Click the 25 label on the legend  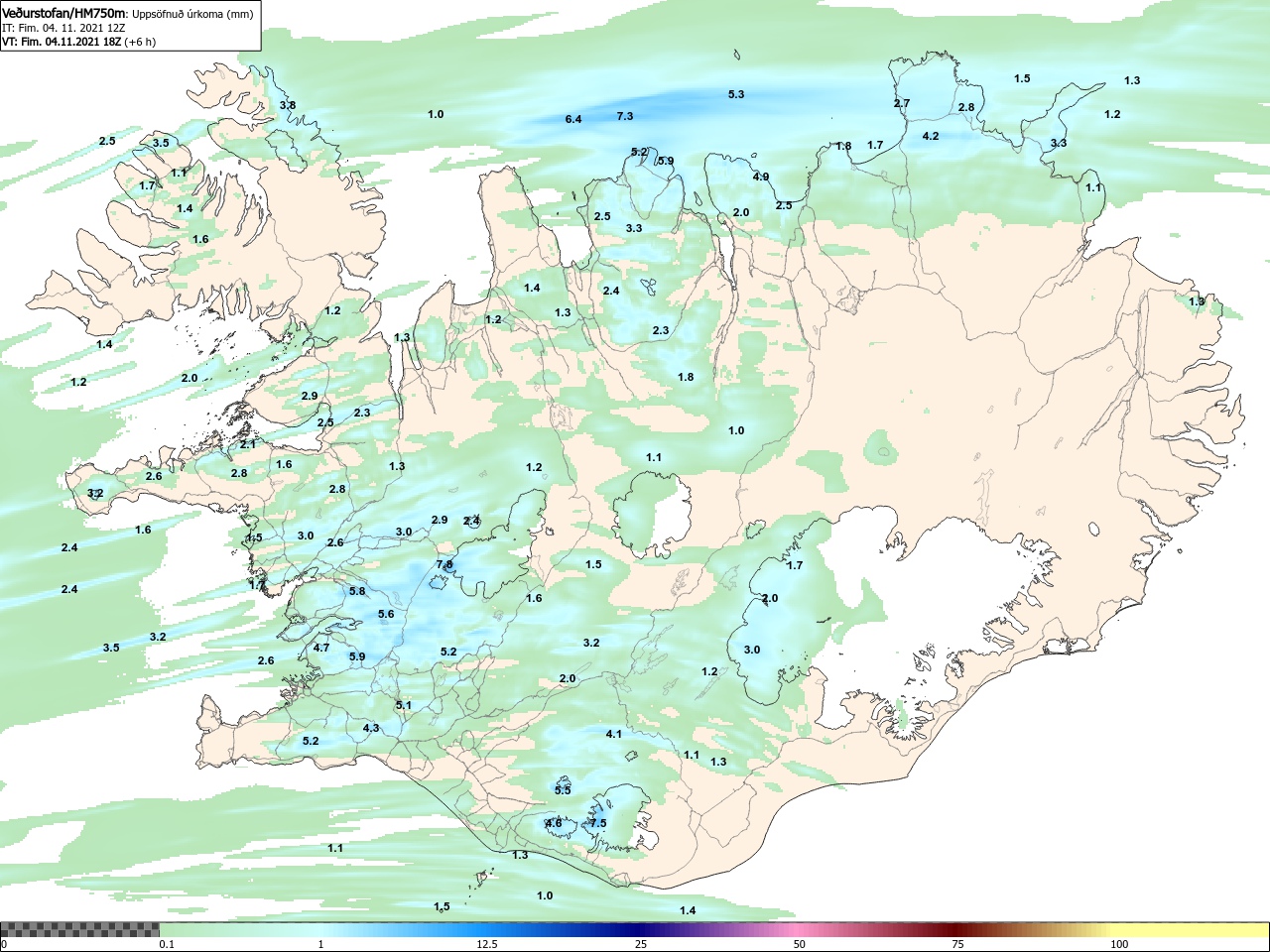(641, 944)
